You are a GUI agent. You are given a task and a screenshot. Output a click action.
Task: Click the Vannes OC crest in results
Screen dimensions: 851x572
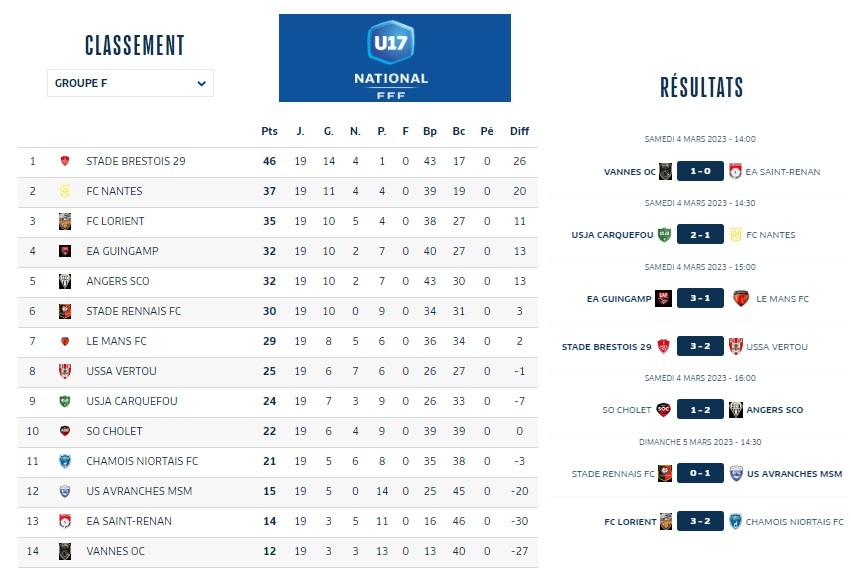point(665,171)
